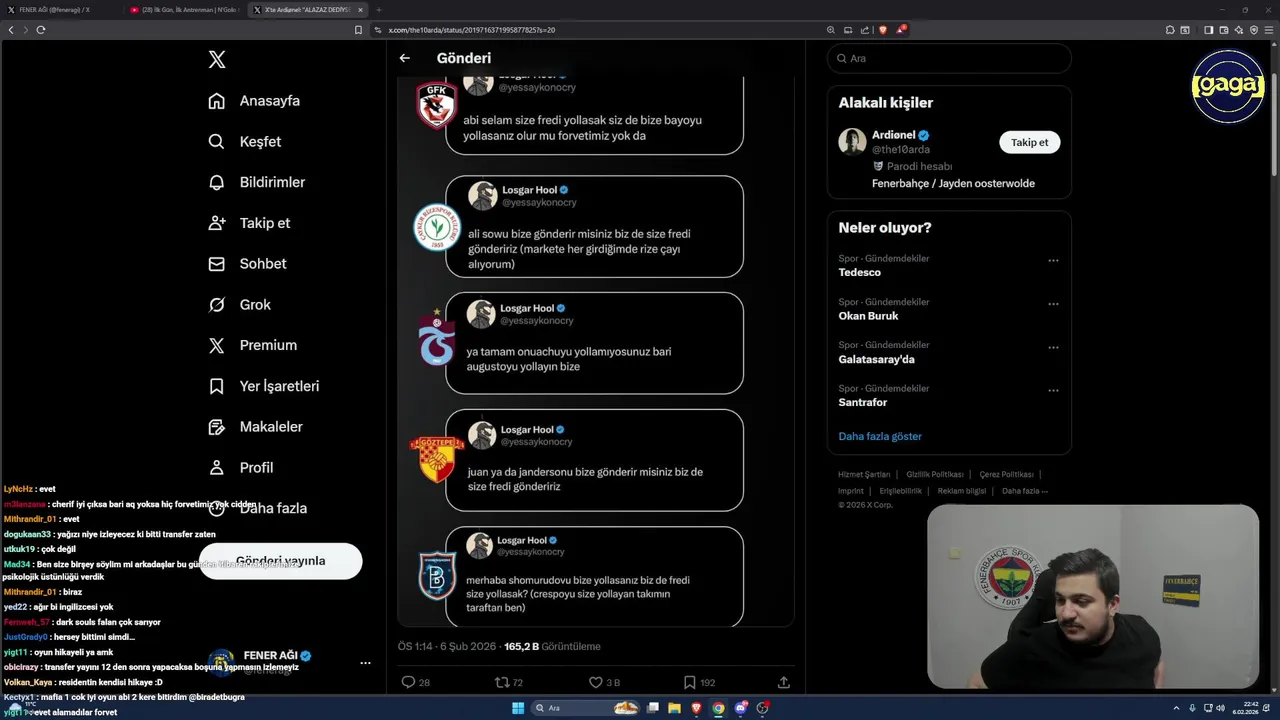1280x720 pixels.
Task: Open the Galatasaray'da trending topic
Action: (x=876, y=359)
